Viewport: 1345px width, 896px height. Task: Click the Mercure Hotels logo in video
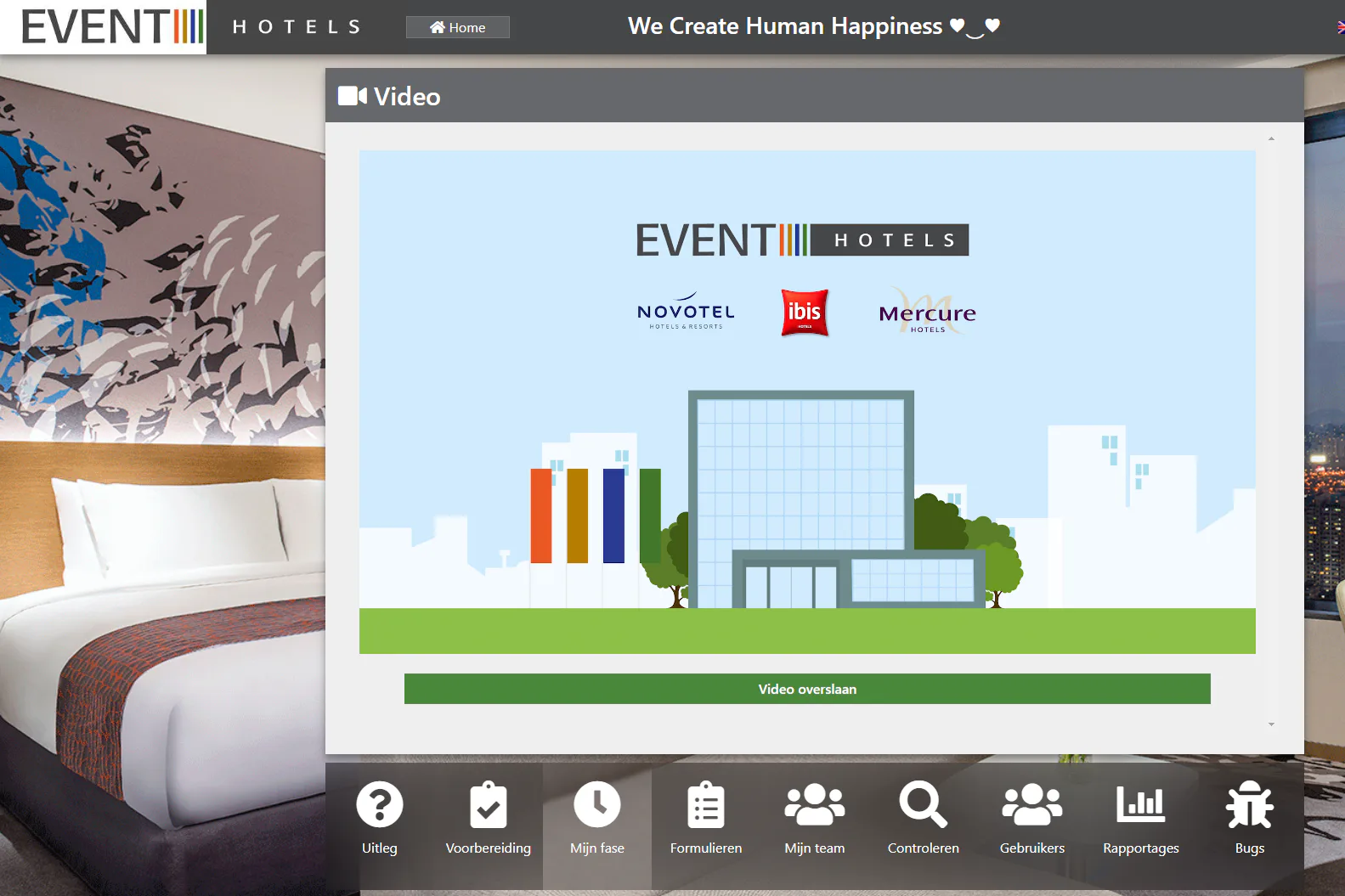[927, 313]
